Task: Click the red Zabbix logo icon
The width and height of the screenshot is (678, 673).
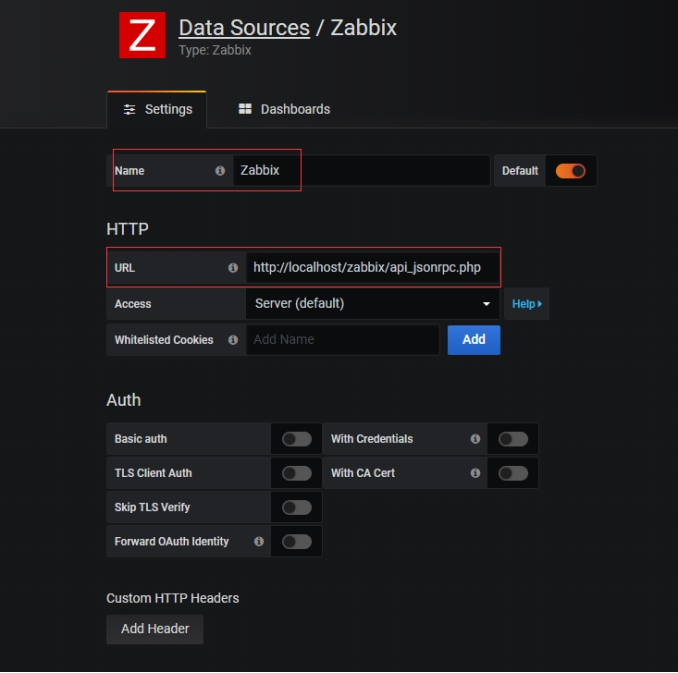Action: pyautogui.click(x=142, y=35)
